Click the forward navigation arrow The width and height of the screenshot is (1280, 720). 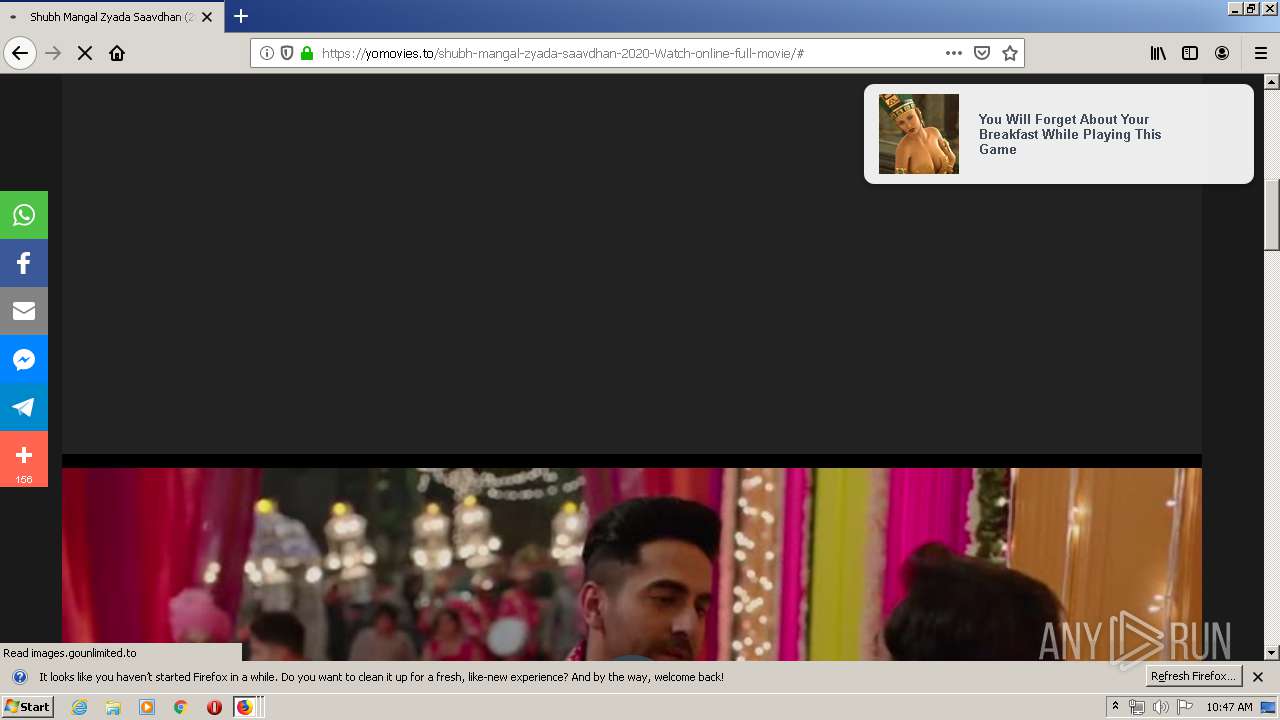pyautogui.click(x=53, y=53)
